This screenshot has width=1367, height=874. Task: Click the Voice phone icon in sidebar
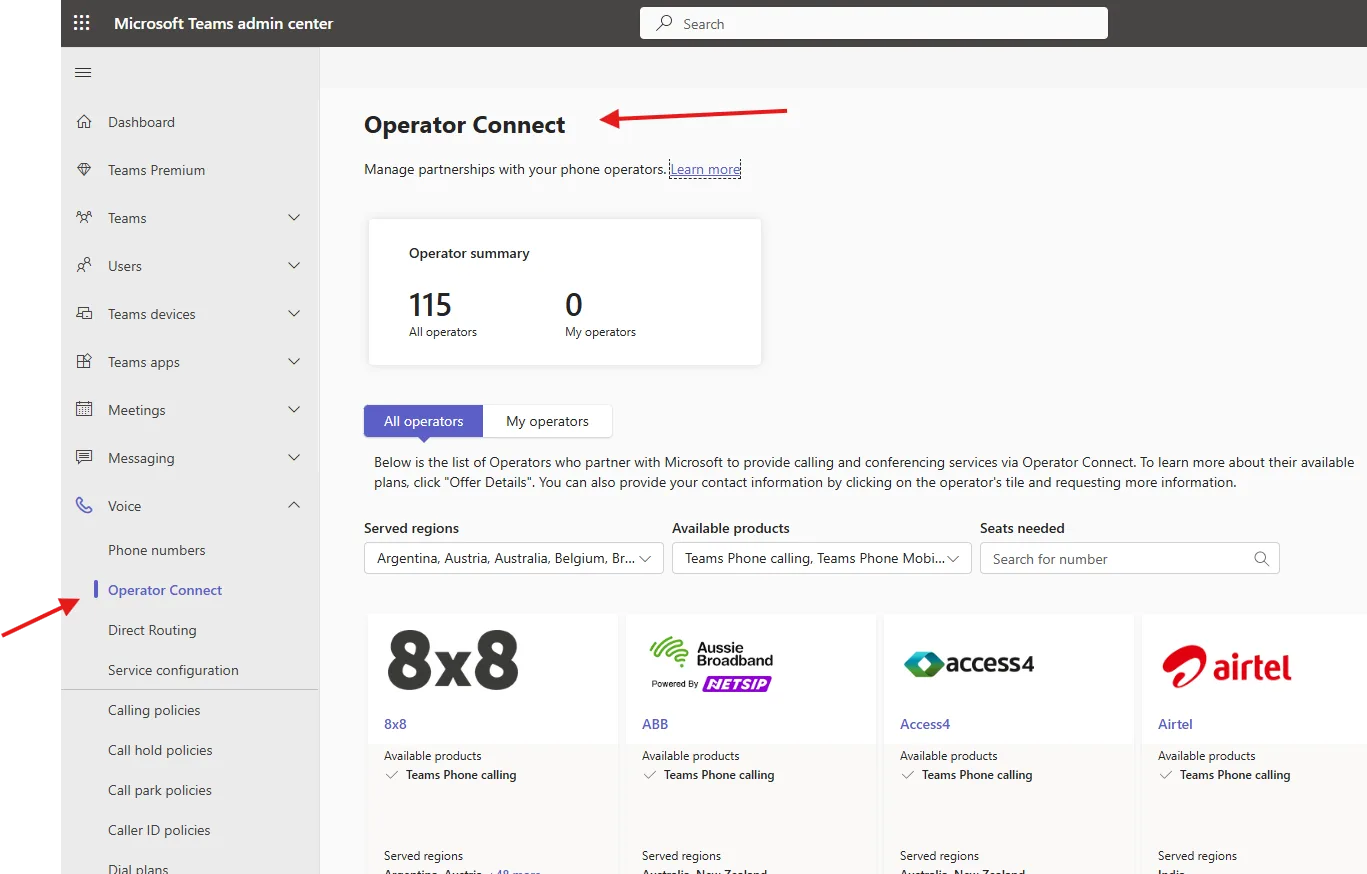point(84,505)
